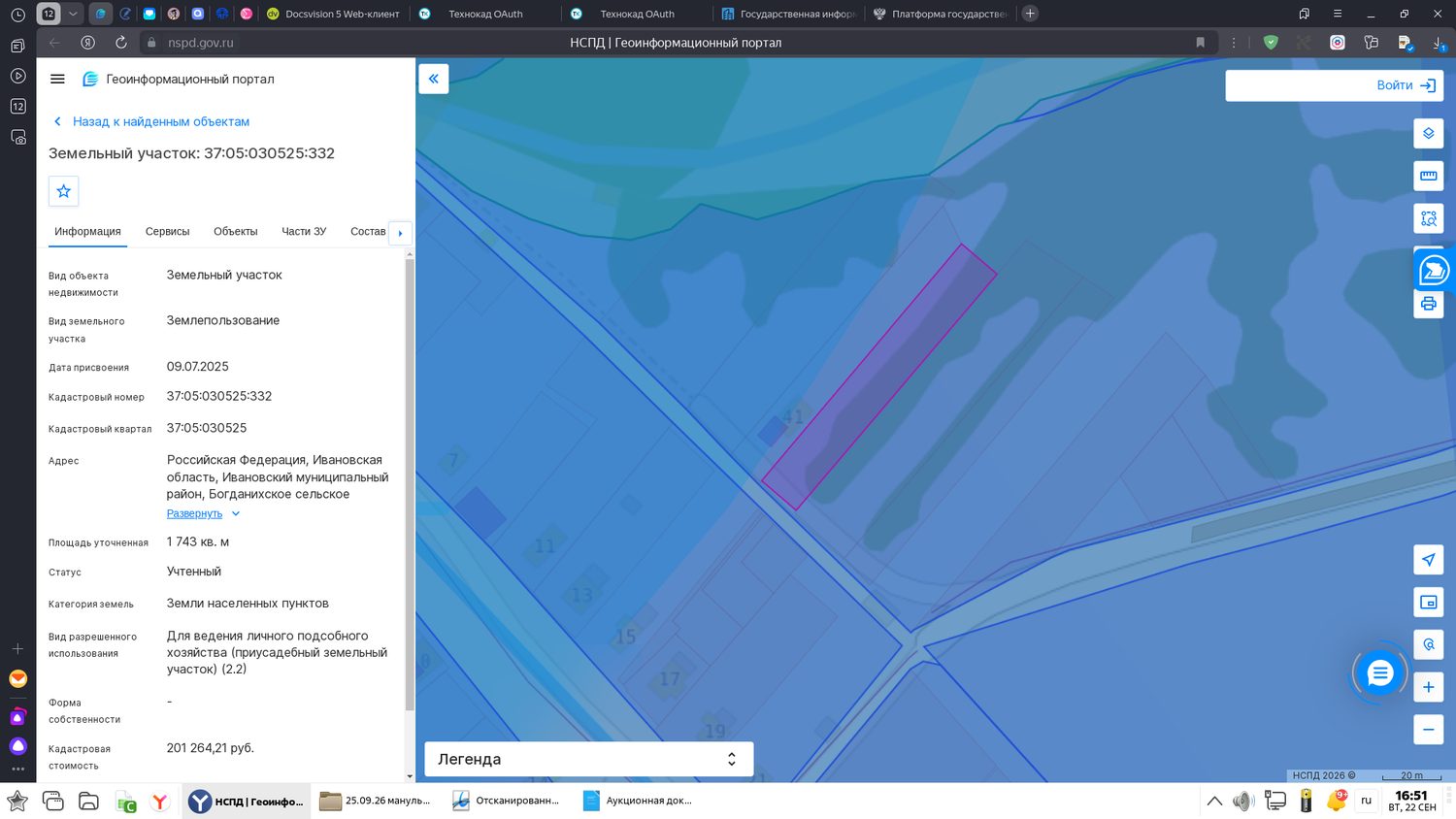The height and width of the screenshot is (819, 1456).
Task: Click the geolocation arrow button
Action: [x=1428, y=560]
